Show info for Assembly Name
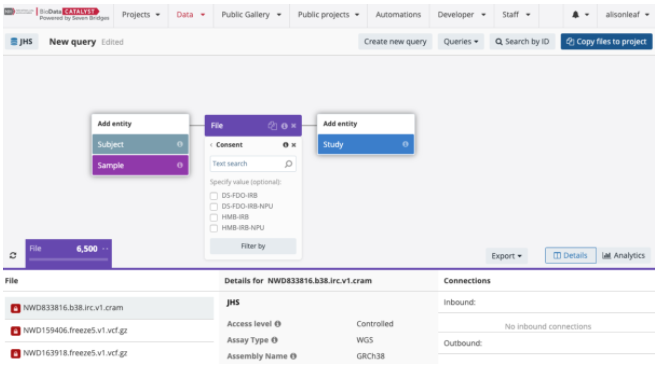This screenshot has height=375, width=666. pos(293,356)
